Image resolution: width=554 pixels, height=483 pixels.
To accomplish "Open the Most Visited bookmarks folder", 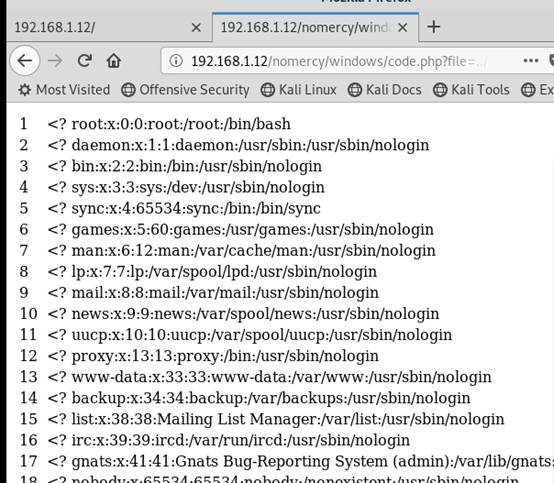I will pyautogui.click(x=64, y=90).
